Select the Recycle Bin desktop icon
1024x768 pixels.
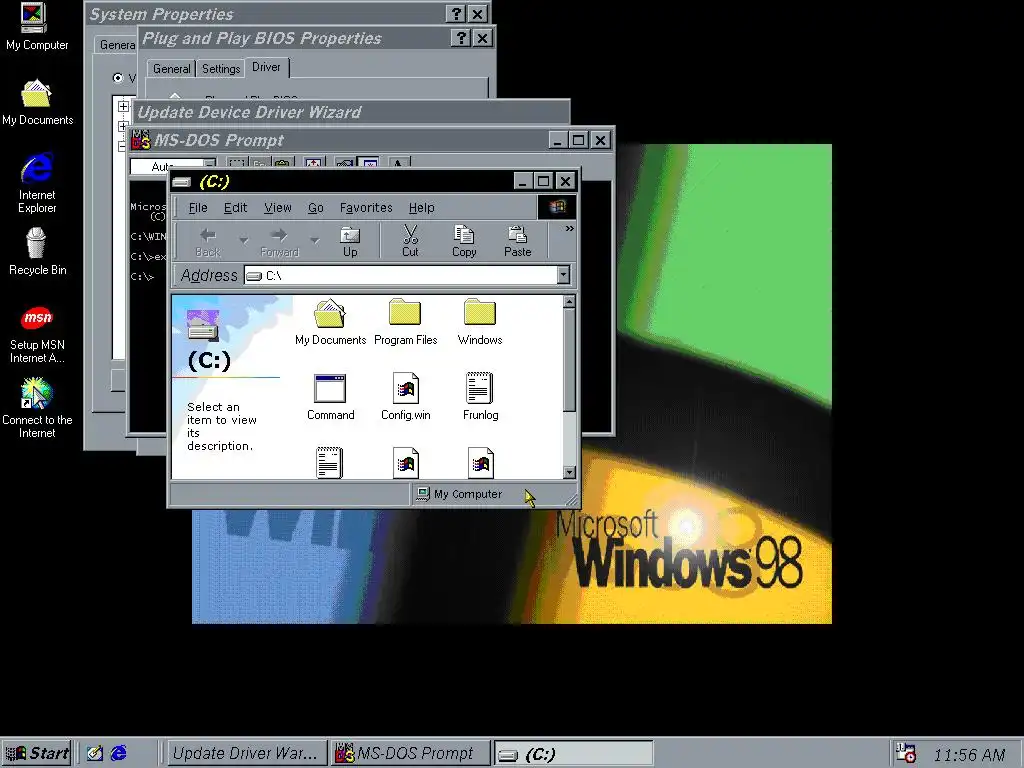(x=37, y=252)
